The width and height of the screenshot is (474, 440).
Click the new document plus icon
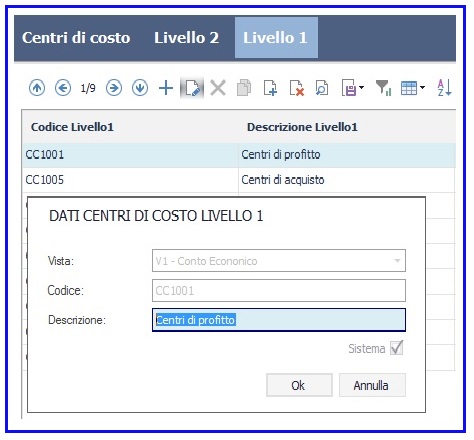pos(270,88)
